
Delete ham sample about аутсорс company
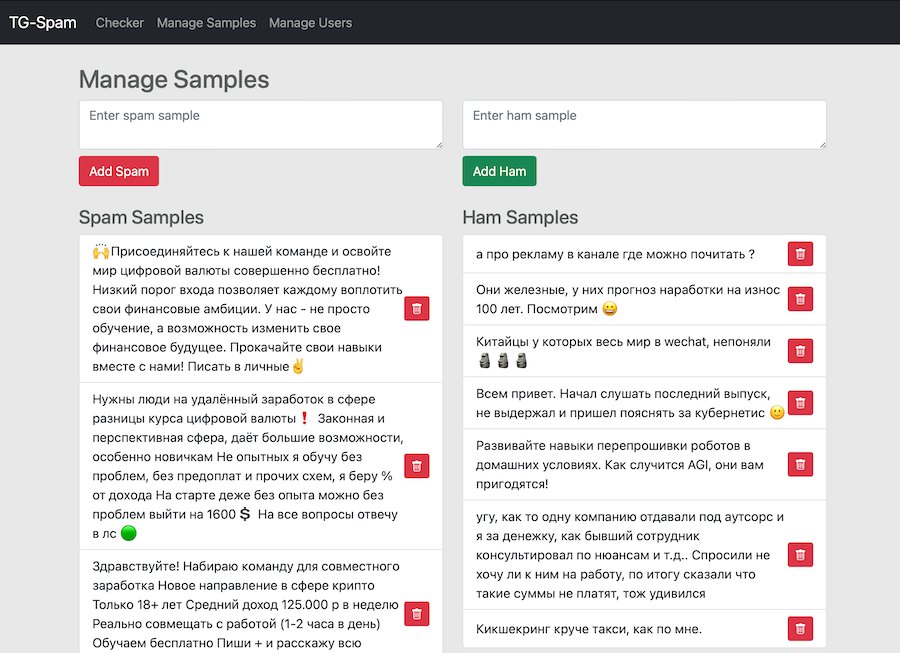(x=800, y=555)
